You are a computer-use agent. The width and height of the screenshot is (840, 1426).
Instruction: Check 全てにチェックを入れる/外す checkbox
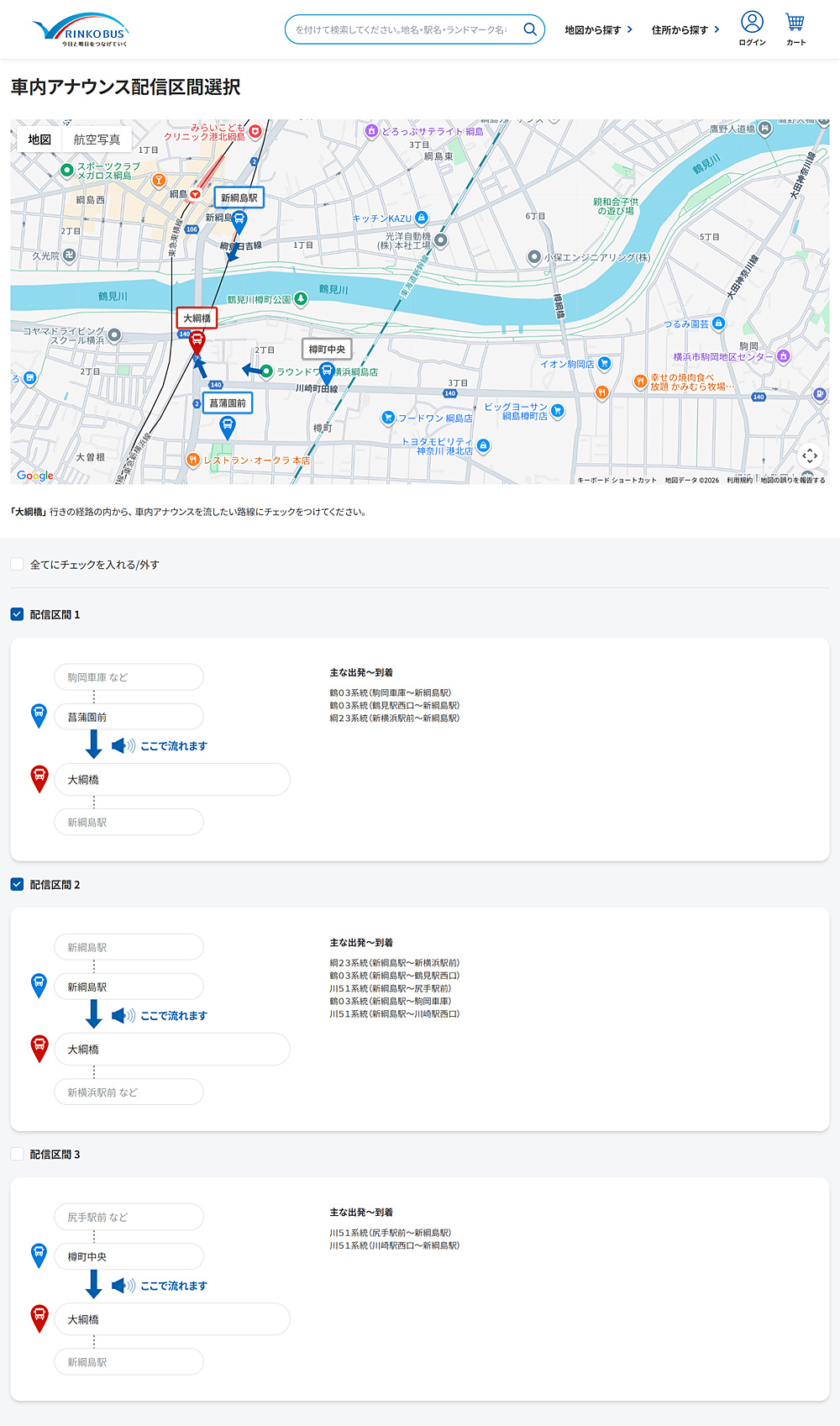(17, 564)
